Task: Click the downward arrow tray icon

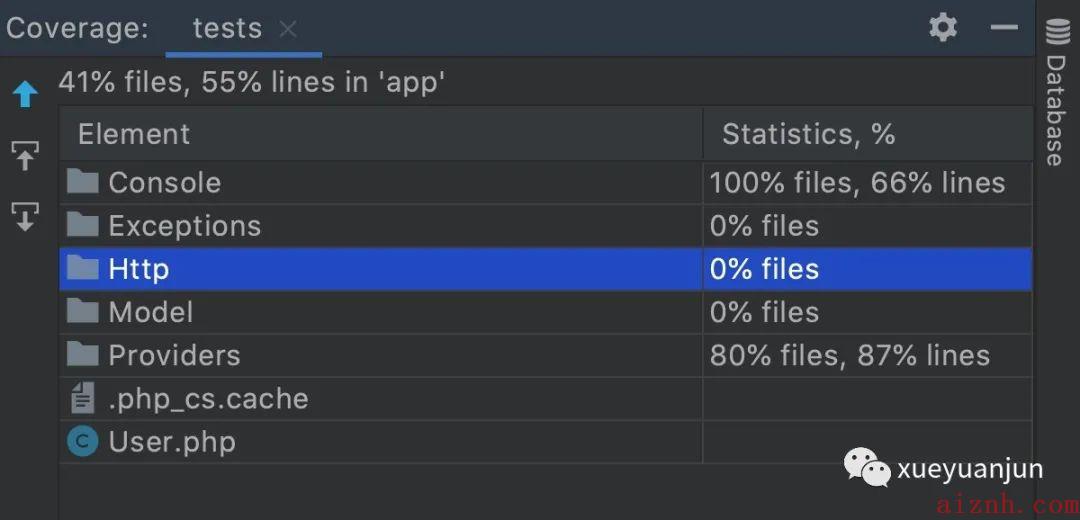Action: (25, 217)
